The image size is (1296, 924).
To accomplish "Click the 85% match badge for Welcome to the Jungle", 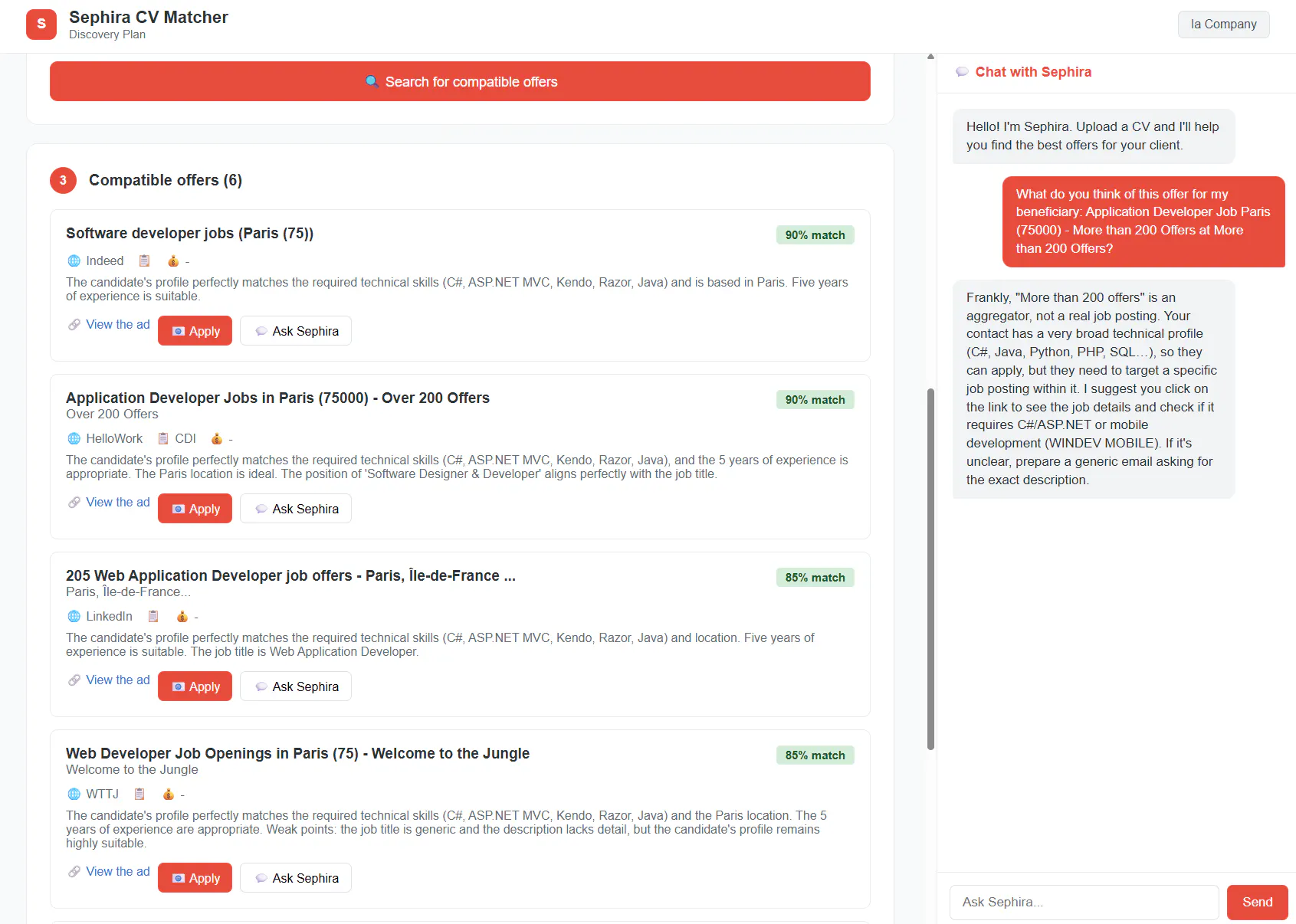I will (815, 755).
